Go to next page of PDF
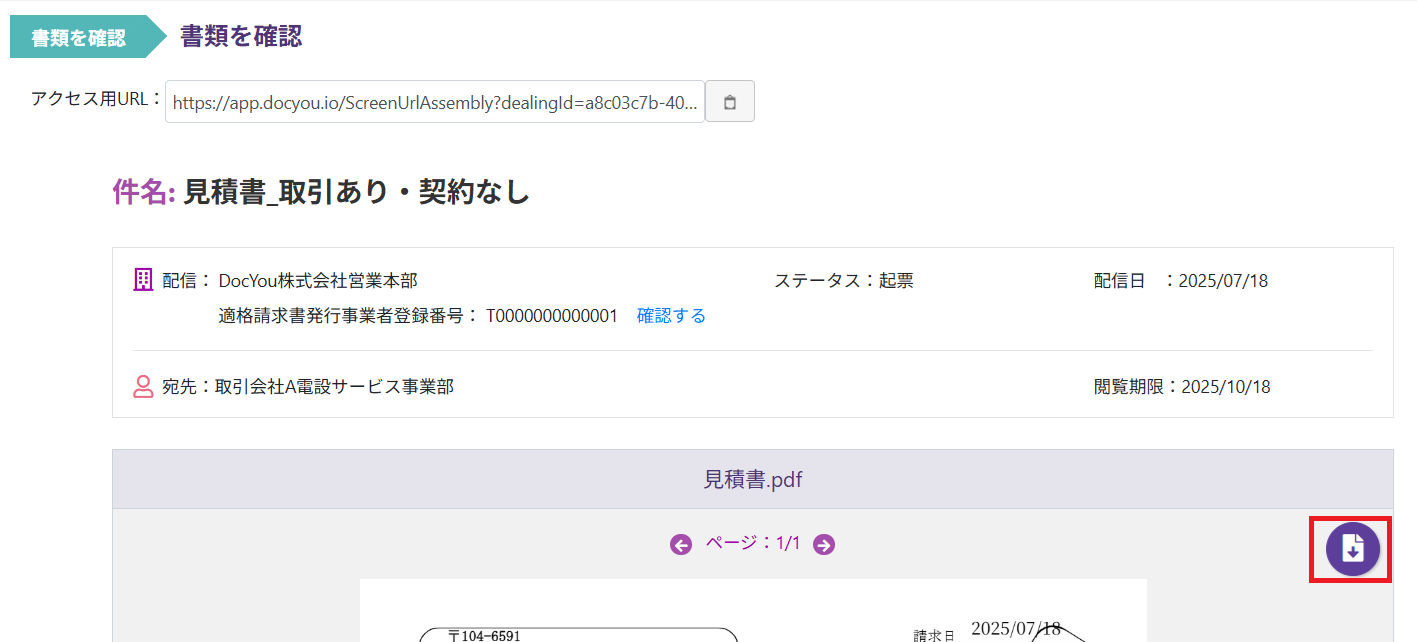 point(824,545)
